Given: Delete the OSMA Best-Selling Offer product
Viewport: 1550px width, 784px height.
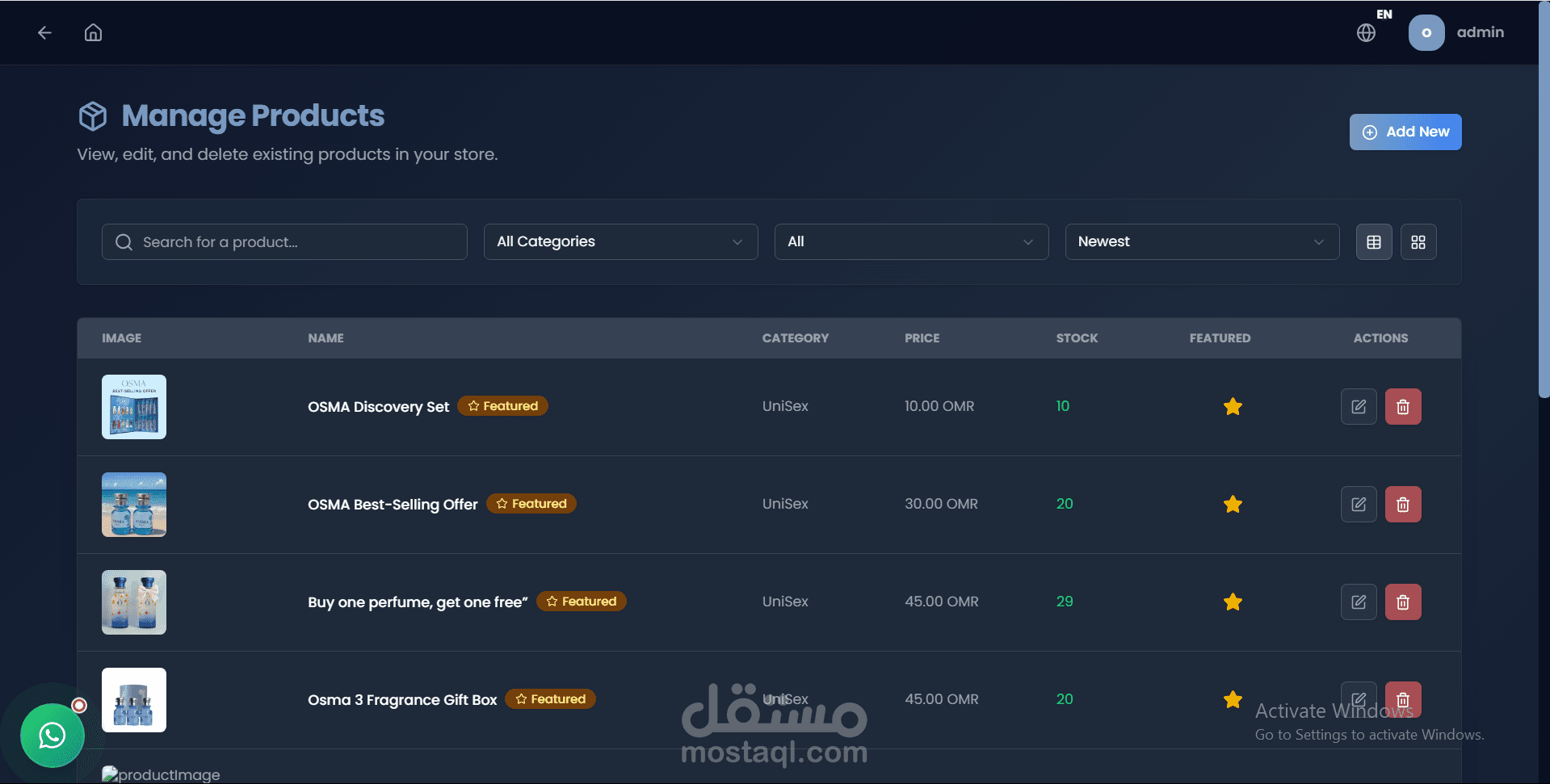Looking at the screenshot, I should (1403, 504).
